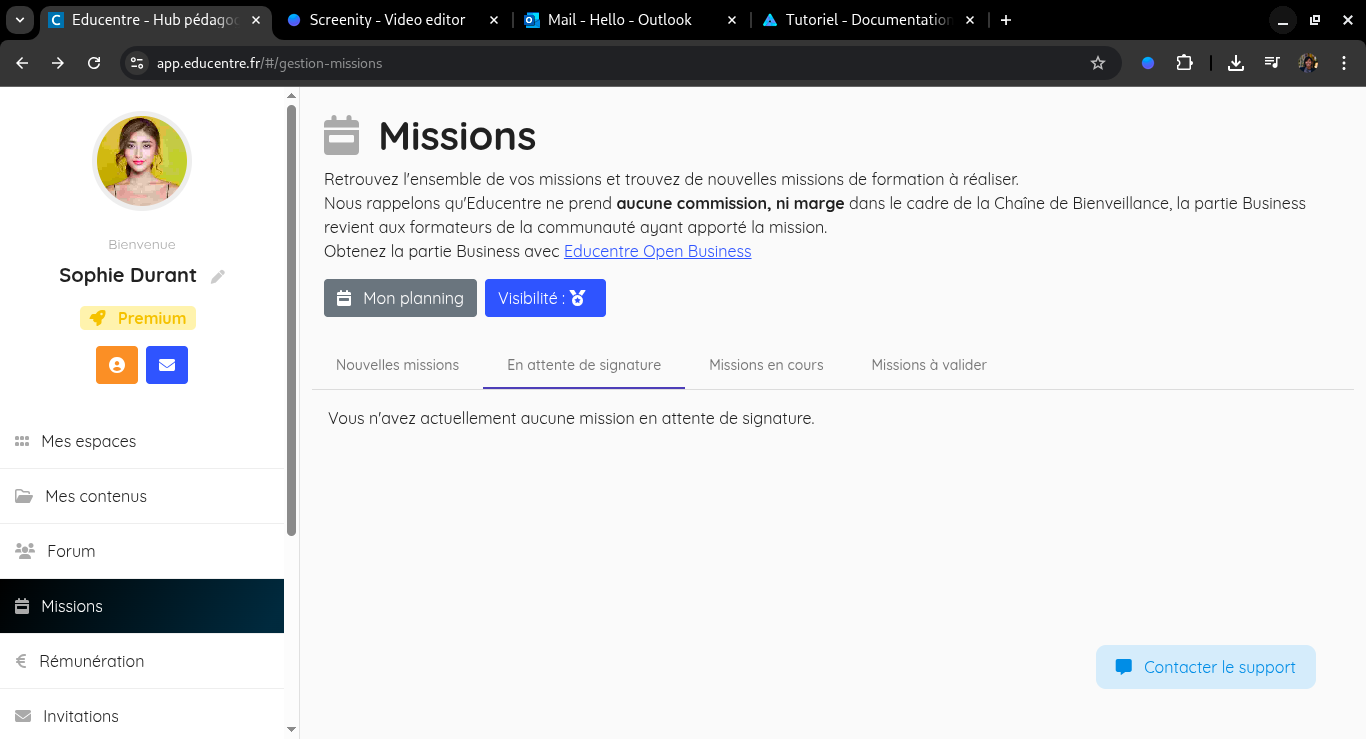Click the Missions page heading

tap(457, 136)
